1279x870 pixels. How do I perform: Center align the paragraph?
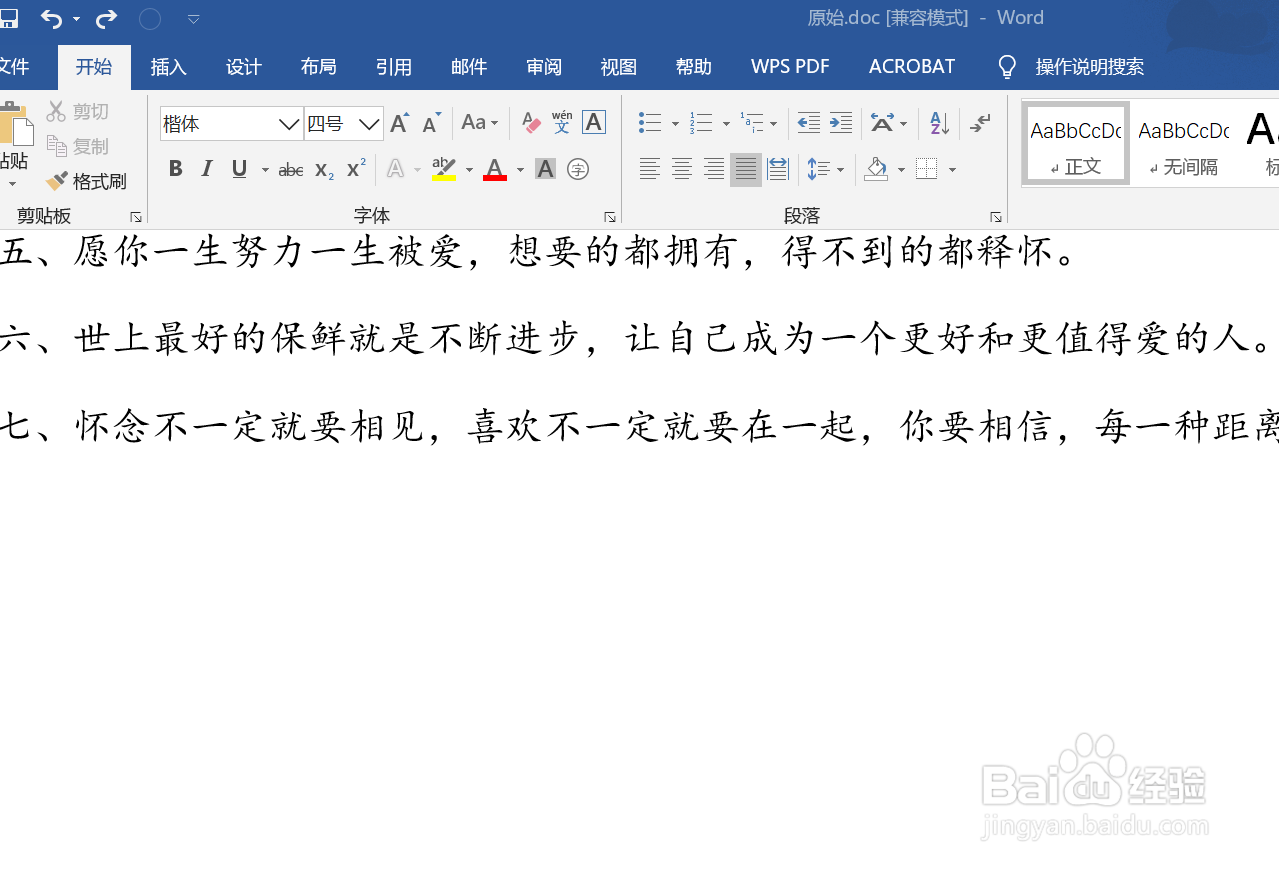(x=682, y=168)
